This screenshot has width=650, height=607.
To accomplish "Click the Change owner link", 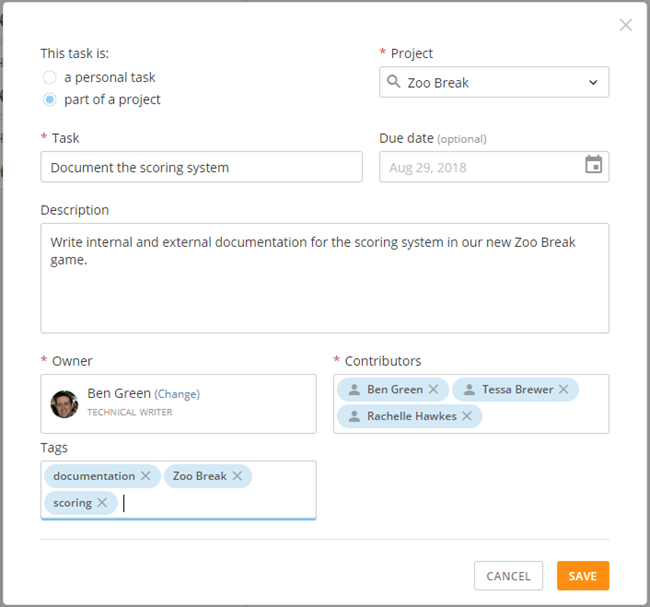I will [177, 394].
